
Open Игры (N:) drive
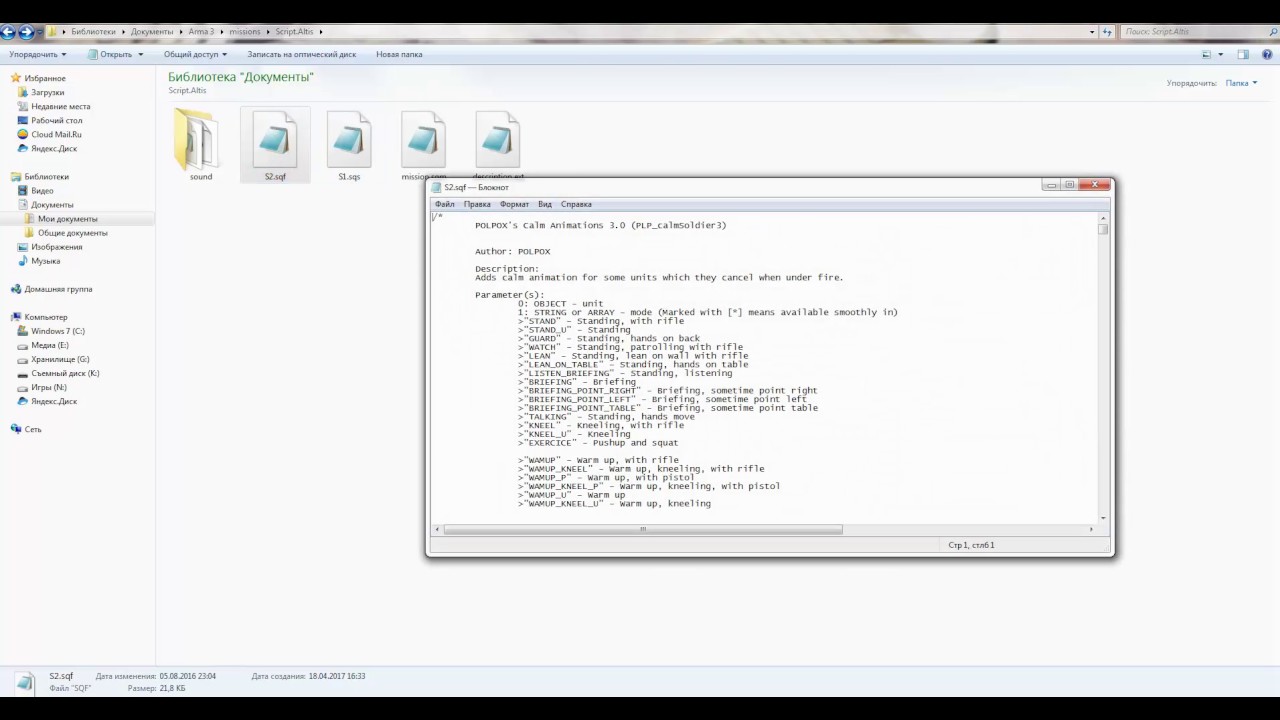tap(48, 386)
